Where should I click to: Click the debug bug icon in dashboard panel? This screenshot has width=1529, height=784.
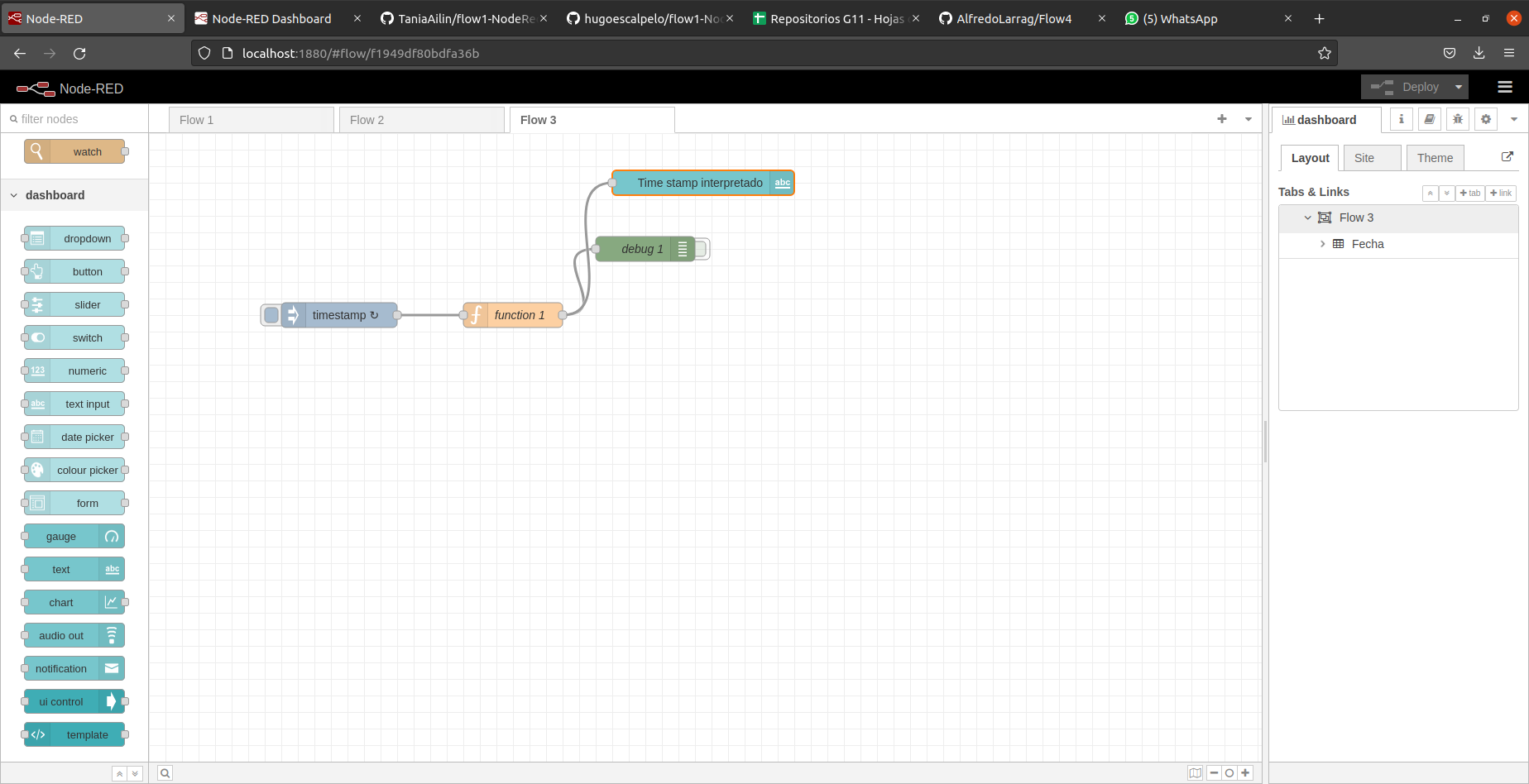[1457, 119]
